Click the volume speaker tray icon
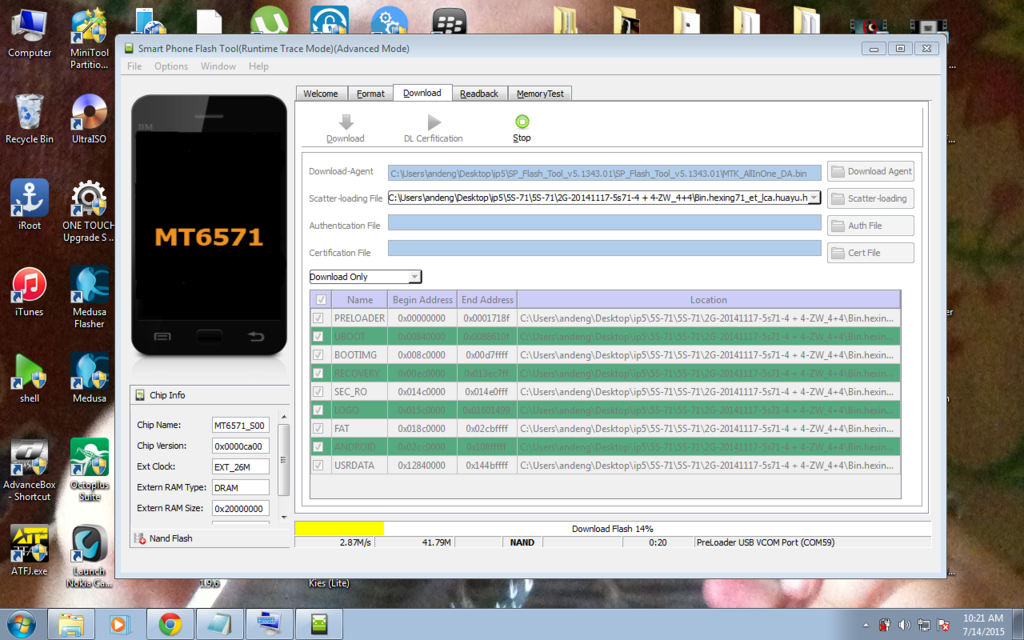This screenshot has height=640, width=1024. [x=904, y=625]
